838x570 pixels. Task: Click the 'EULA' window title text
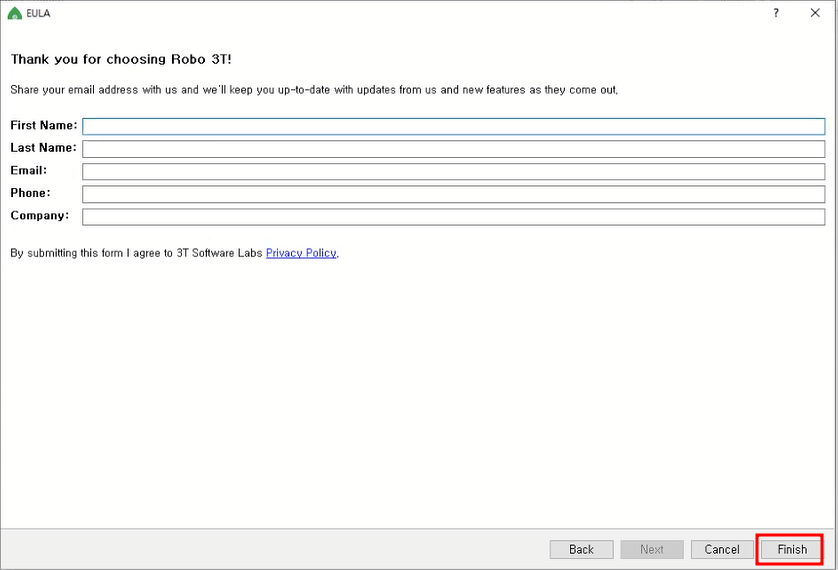tap(38, 13)
